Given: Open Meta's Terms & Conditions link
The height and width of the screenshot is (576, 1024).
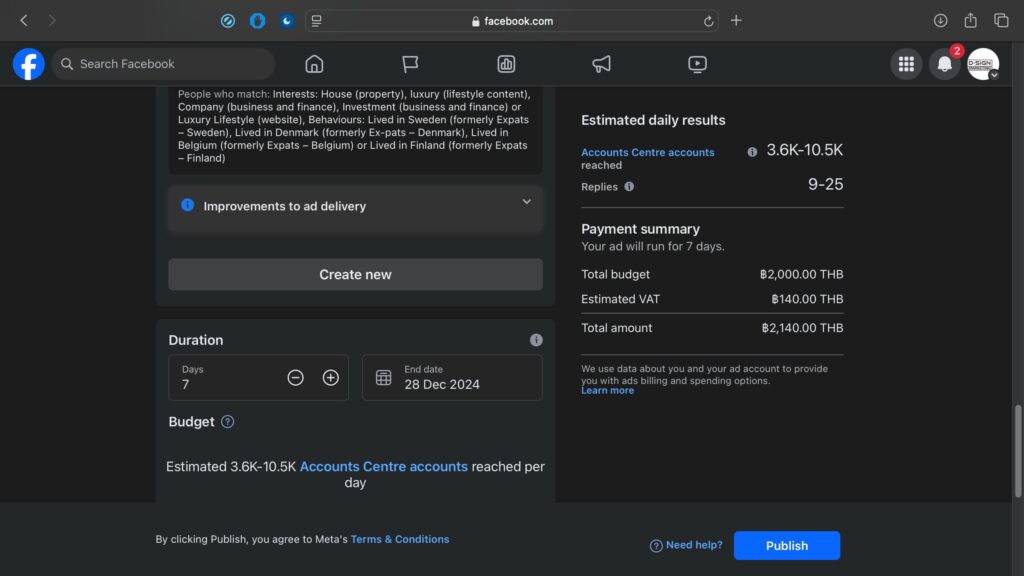Looking at the screenshot, I should 400,539.
